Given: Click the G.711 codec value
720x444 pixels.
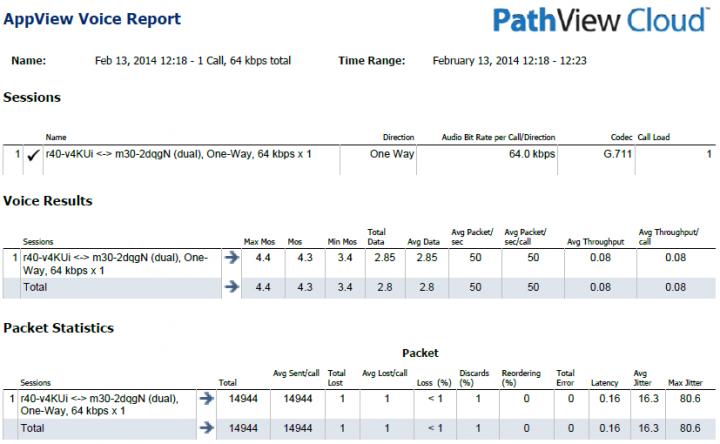Looking at the screenshot, I should [x=618, y=154].
